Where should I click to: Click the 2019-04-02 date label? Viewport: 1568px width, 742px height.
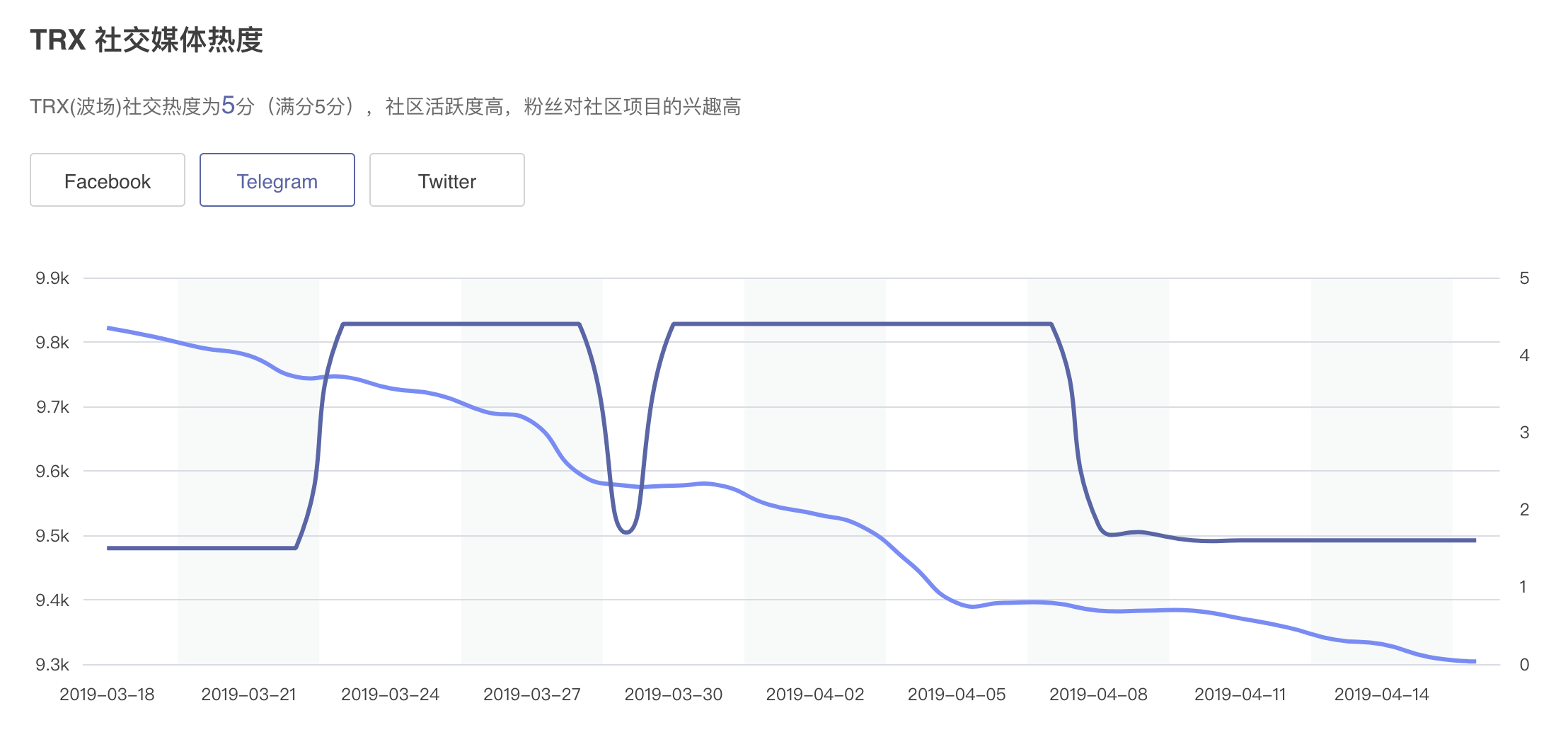[815, 695]
